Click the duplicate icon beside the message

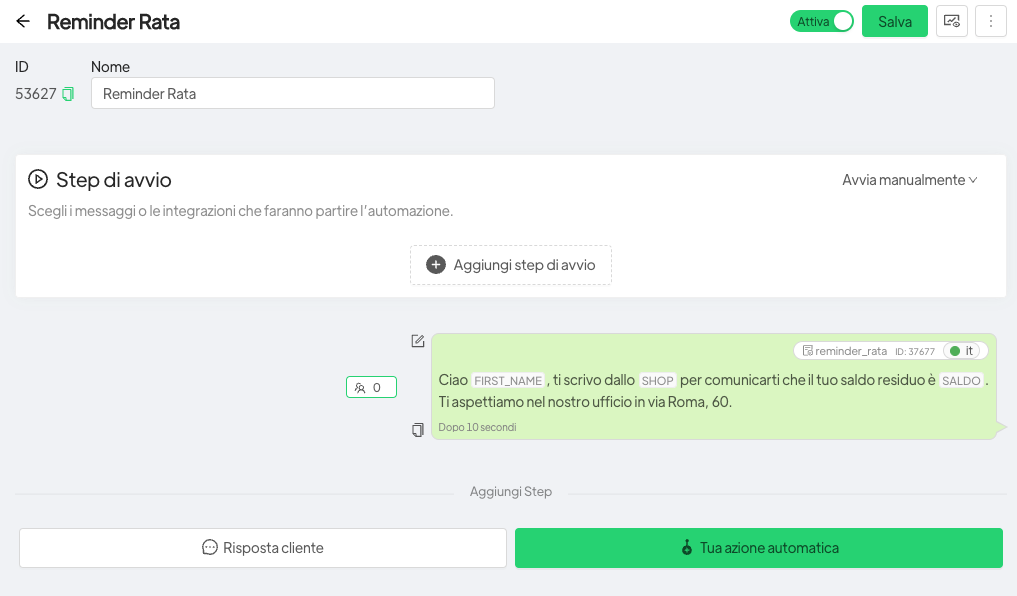[x=418, y=430]
